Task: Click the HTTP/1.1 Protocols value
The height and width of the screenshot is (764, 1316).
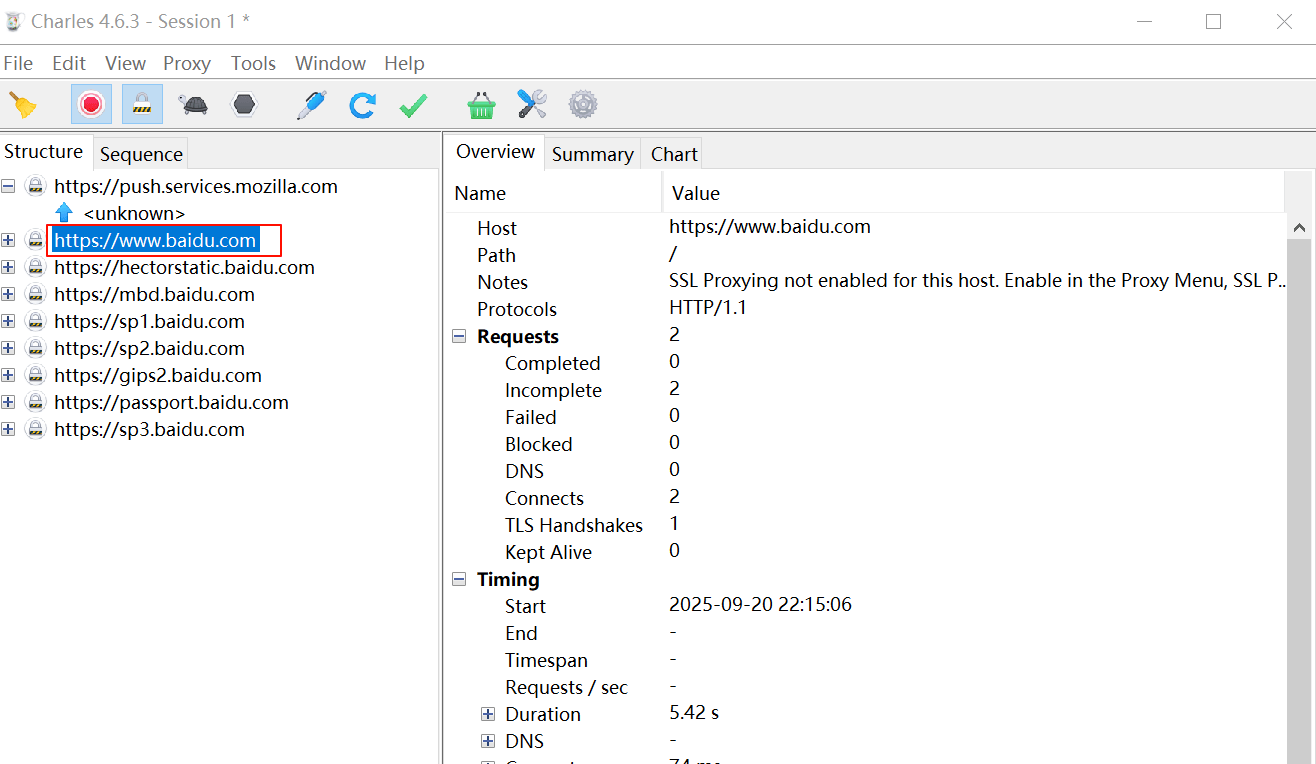Action: [708, 308]
